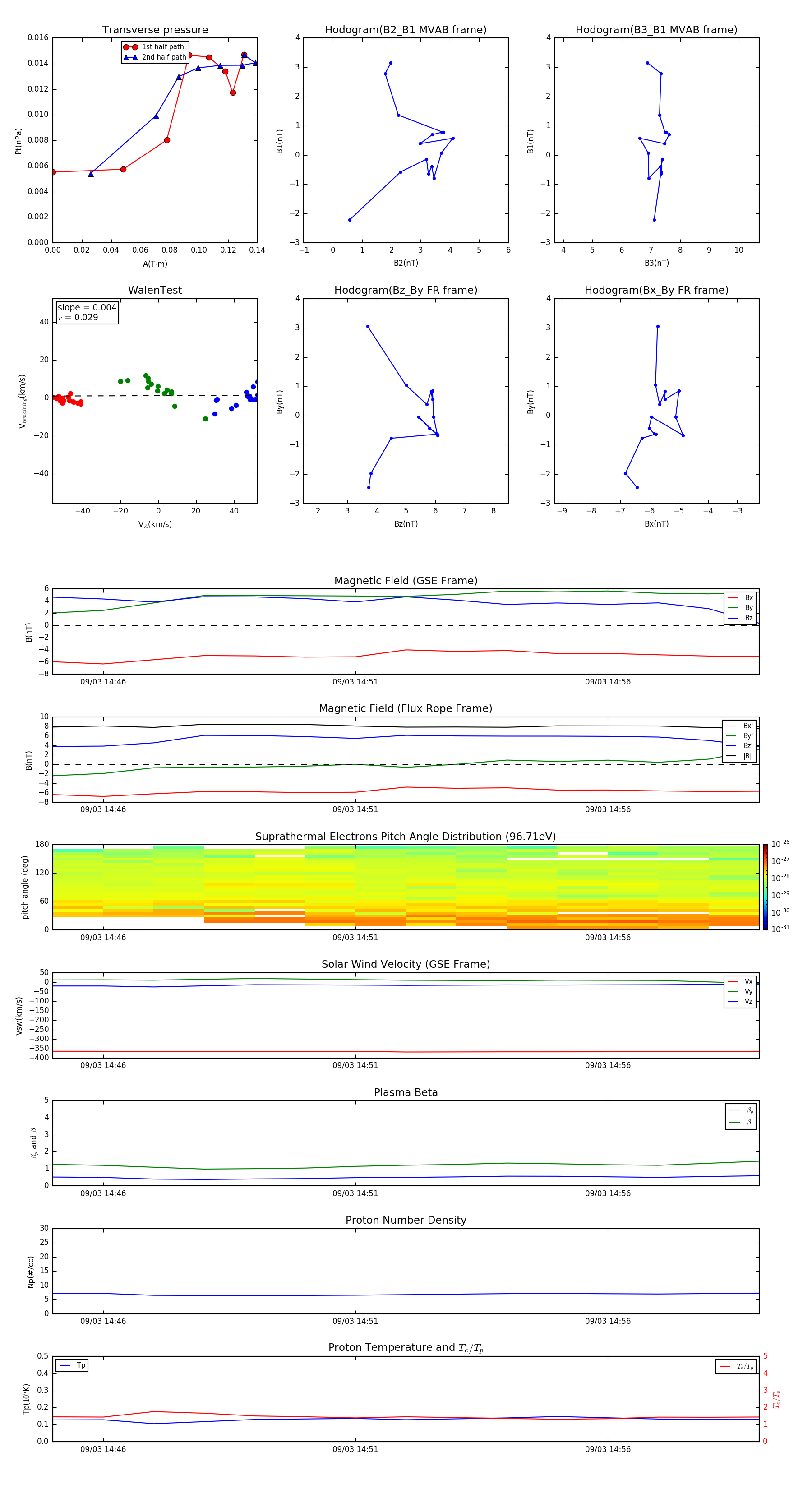The image size is (812, 1489).
Task: Click the blue Np density curve
Action: coord(406,1295)
